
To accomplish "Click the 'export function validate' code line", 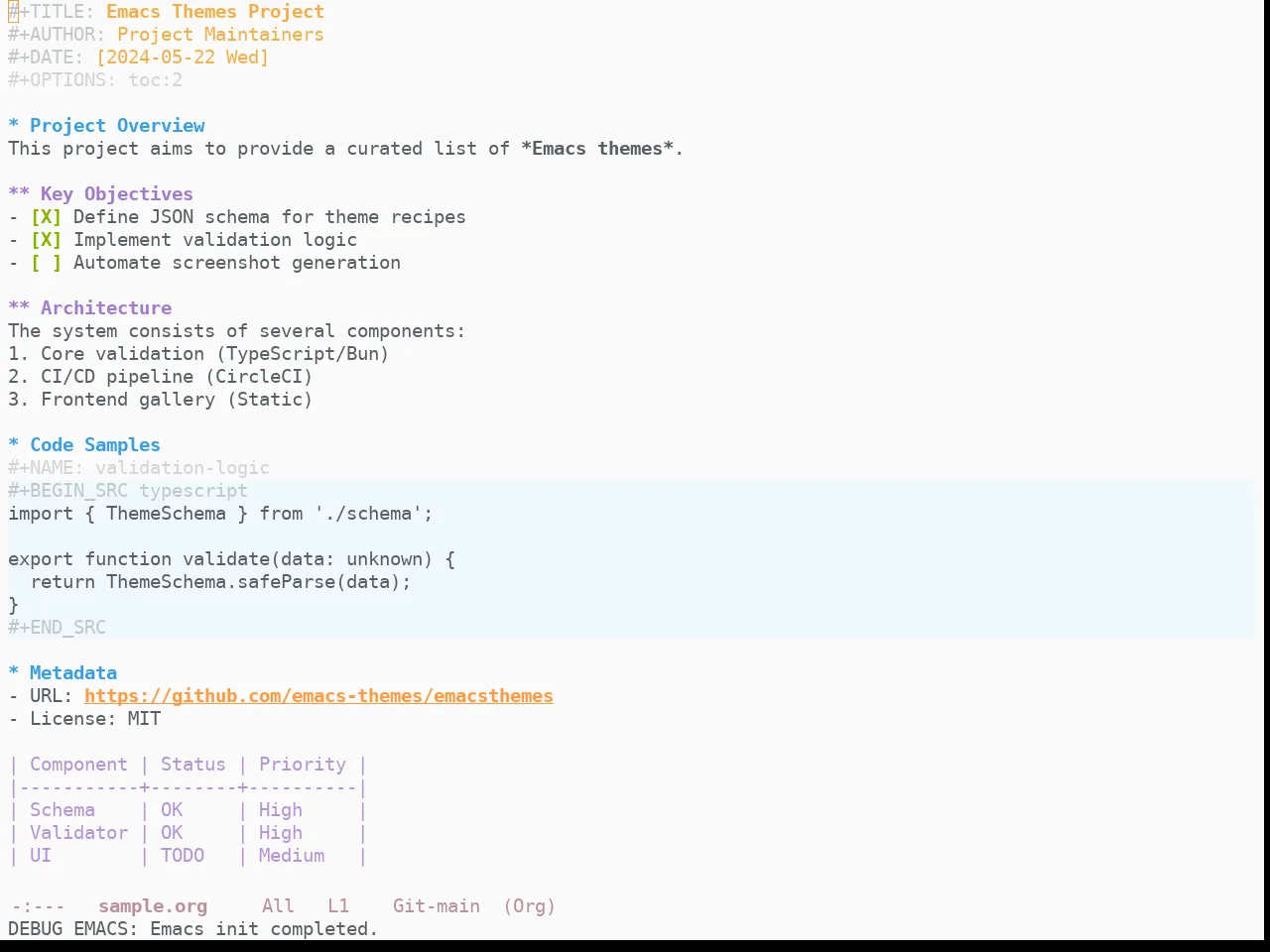I will pyautogui.click(x=231, y=559).
